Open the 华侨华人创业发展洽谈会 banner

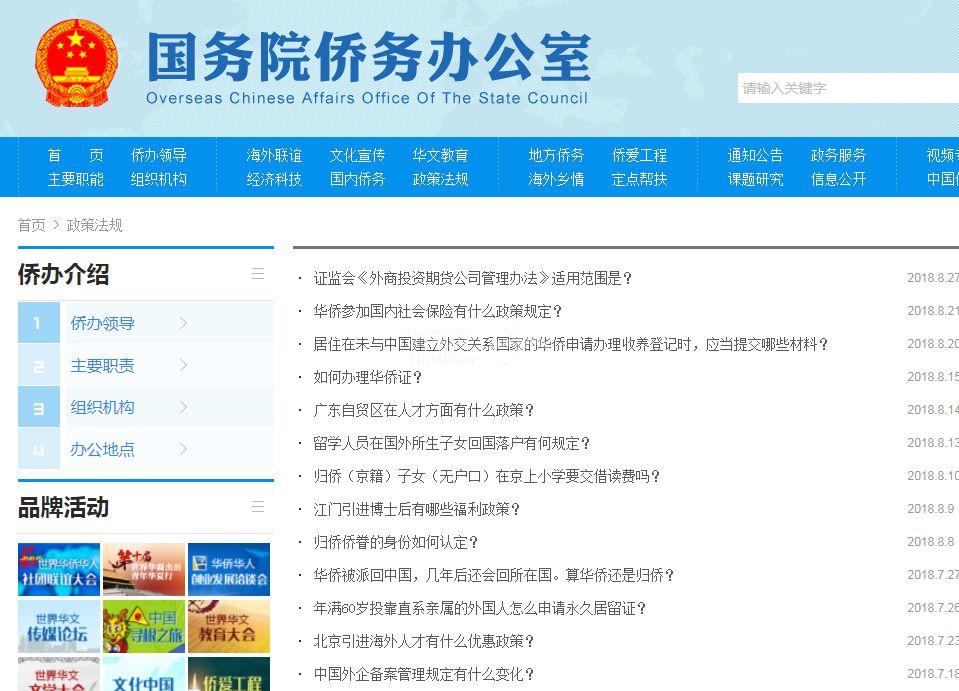pos(229,569)
